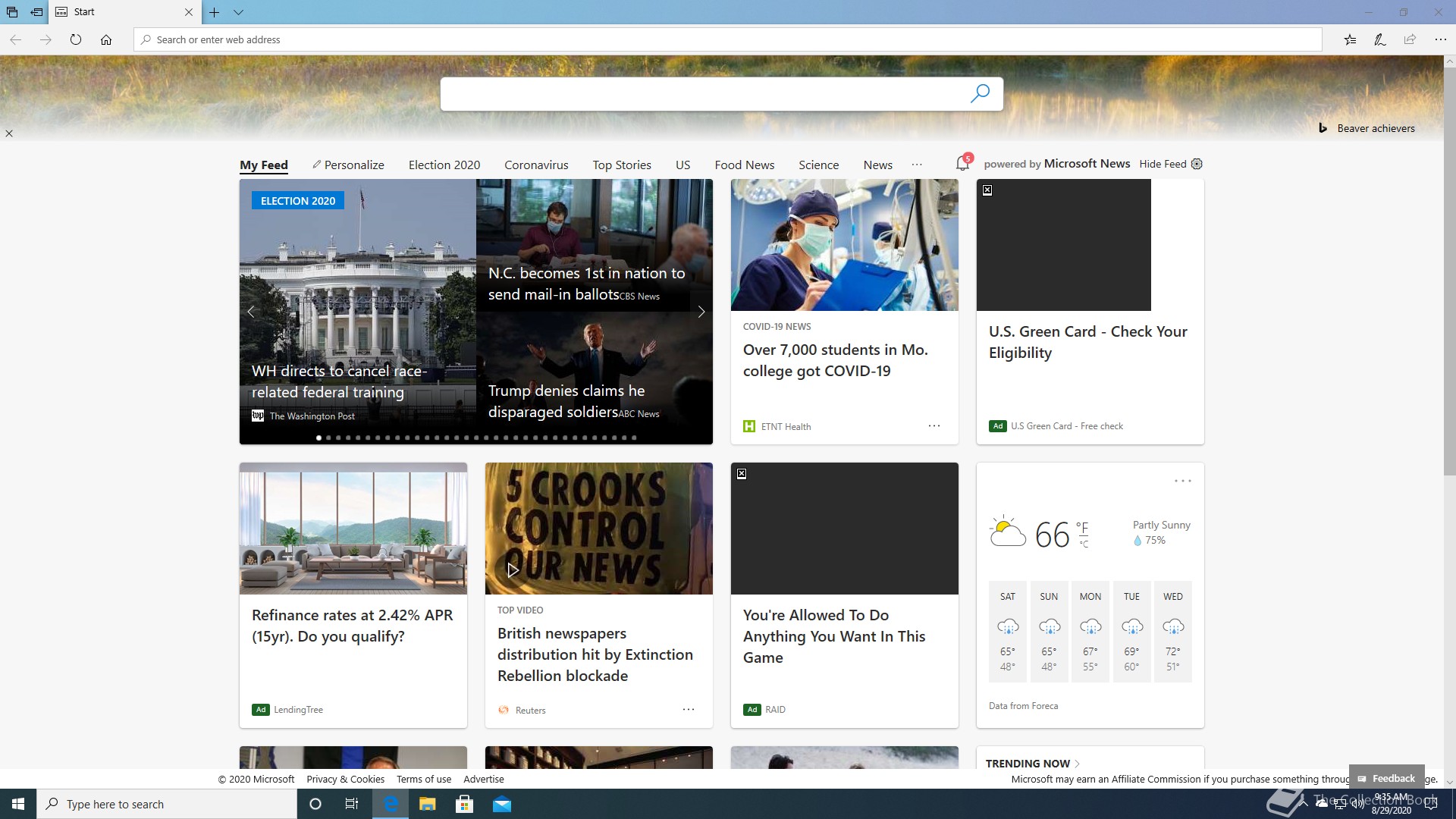This screenshot has width=1456, height=819.
Task: Open U.S. Green Card eligibility ad
Action: 1088,342
